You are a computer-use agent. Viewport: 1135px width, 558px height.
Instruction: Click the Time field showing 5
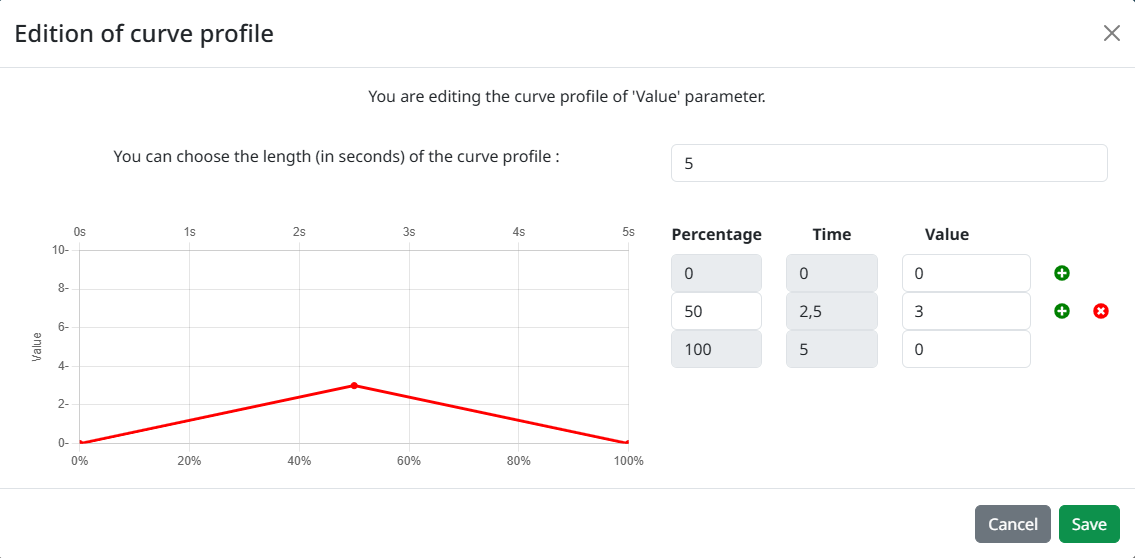point(832,350)
